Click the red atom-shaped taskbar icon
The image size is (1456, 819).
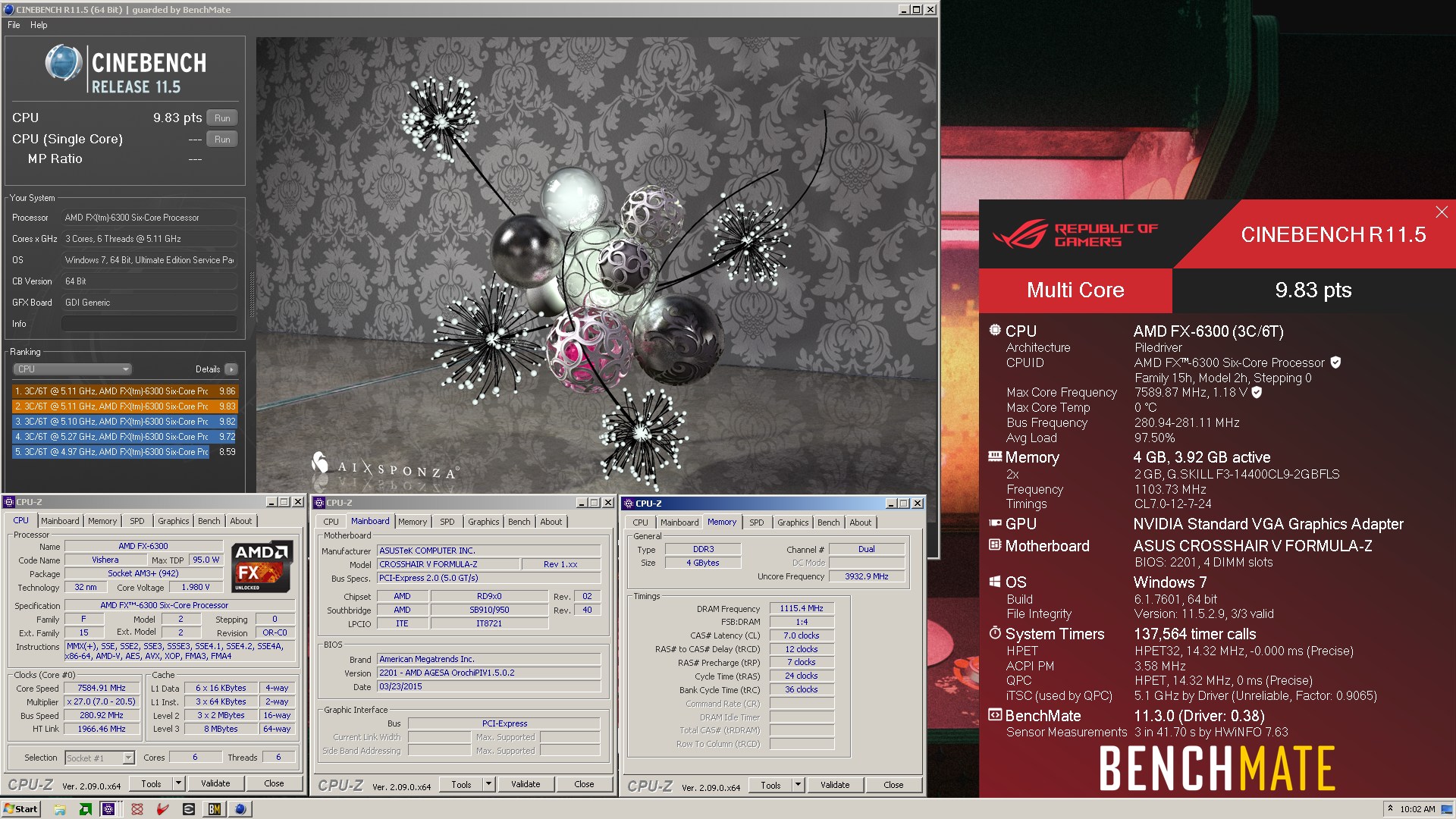pyautogui.click(x=137, y=809)
